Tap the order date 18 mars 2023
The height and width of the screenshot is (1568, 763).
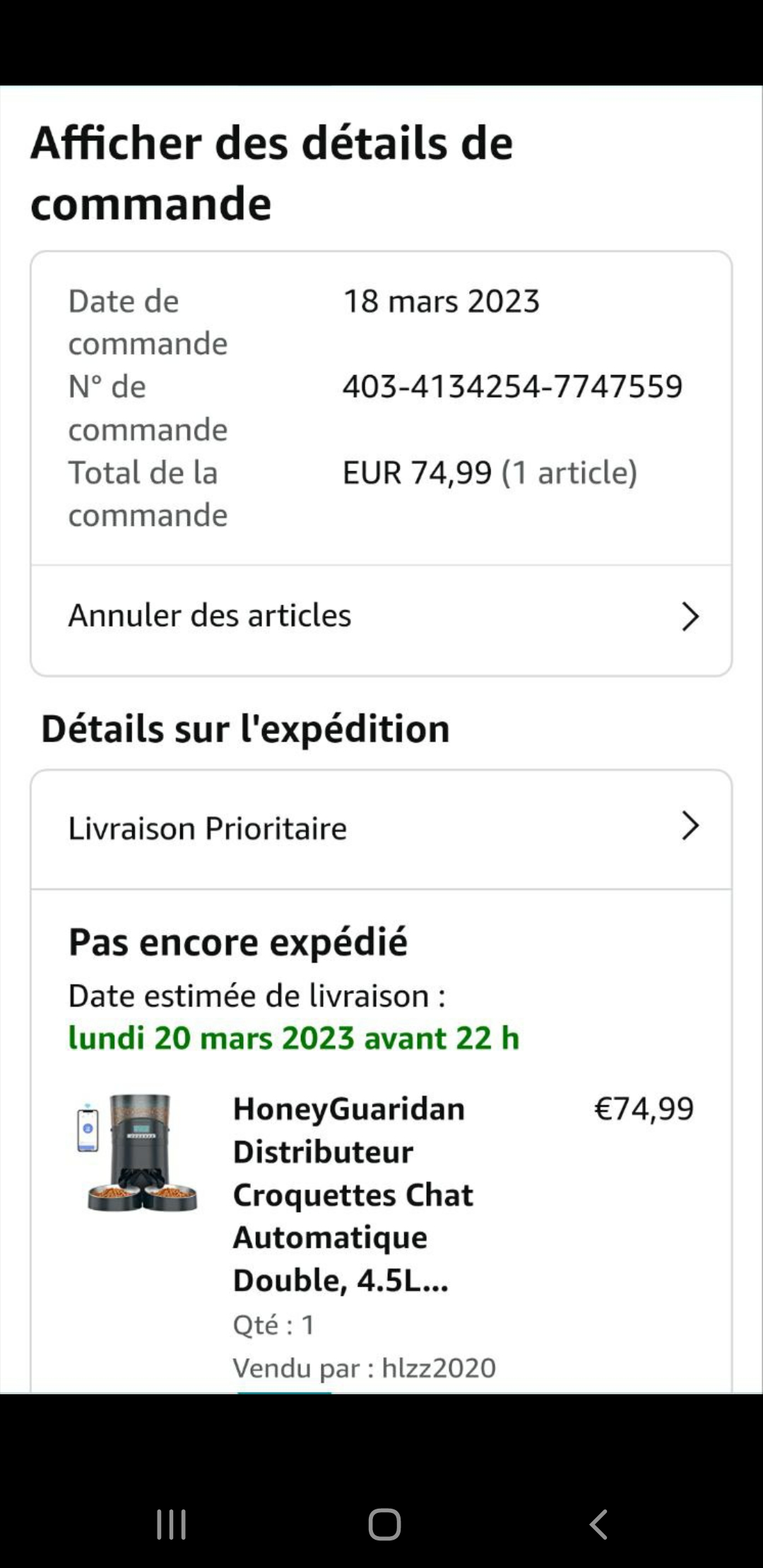pos(441,302)
